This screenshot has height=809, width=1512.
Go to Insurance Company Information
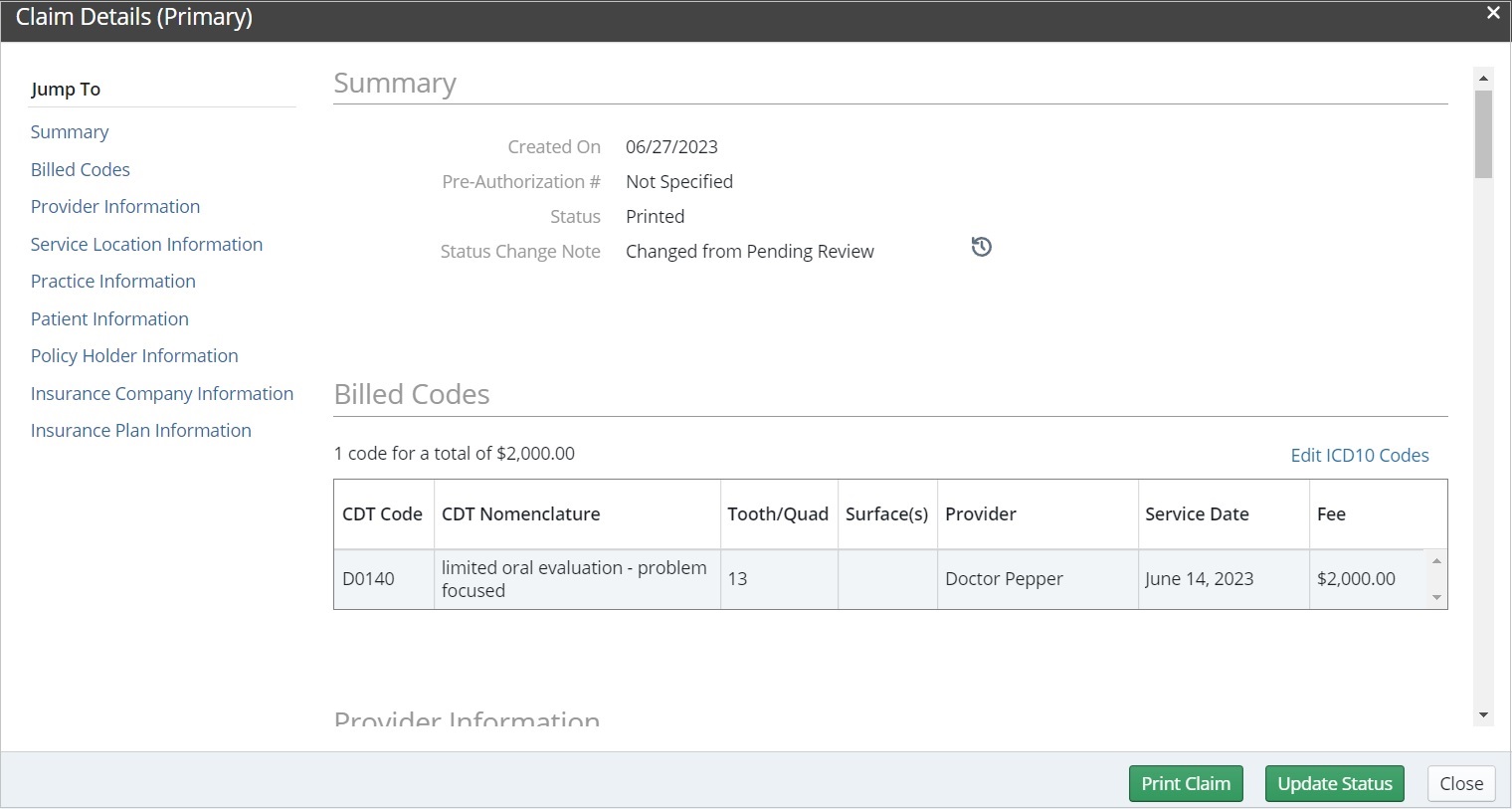tap(162, 394)
